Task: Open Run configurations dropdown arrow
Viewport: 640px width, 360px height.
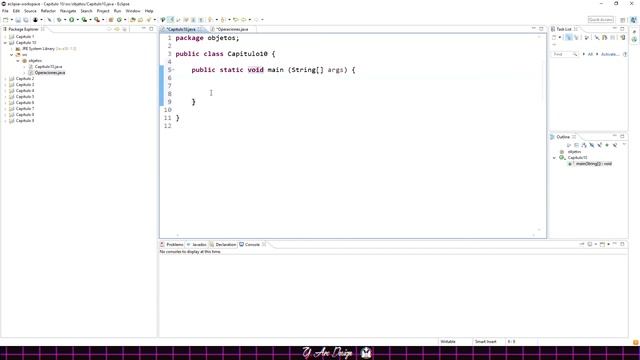Action: [x=78, y=20]
